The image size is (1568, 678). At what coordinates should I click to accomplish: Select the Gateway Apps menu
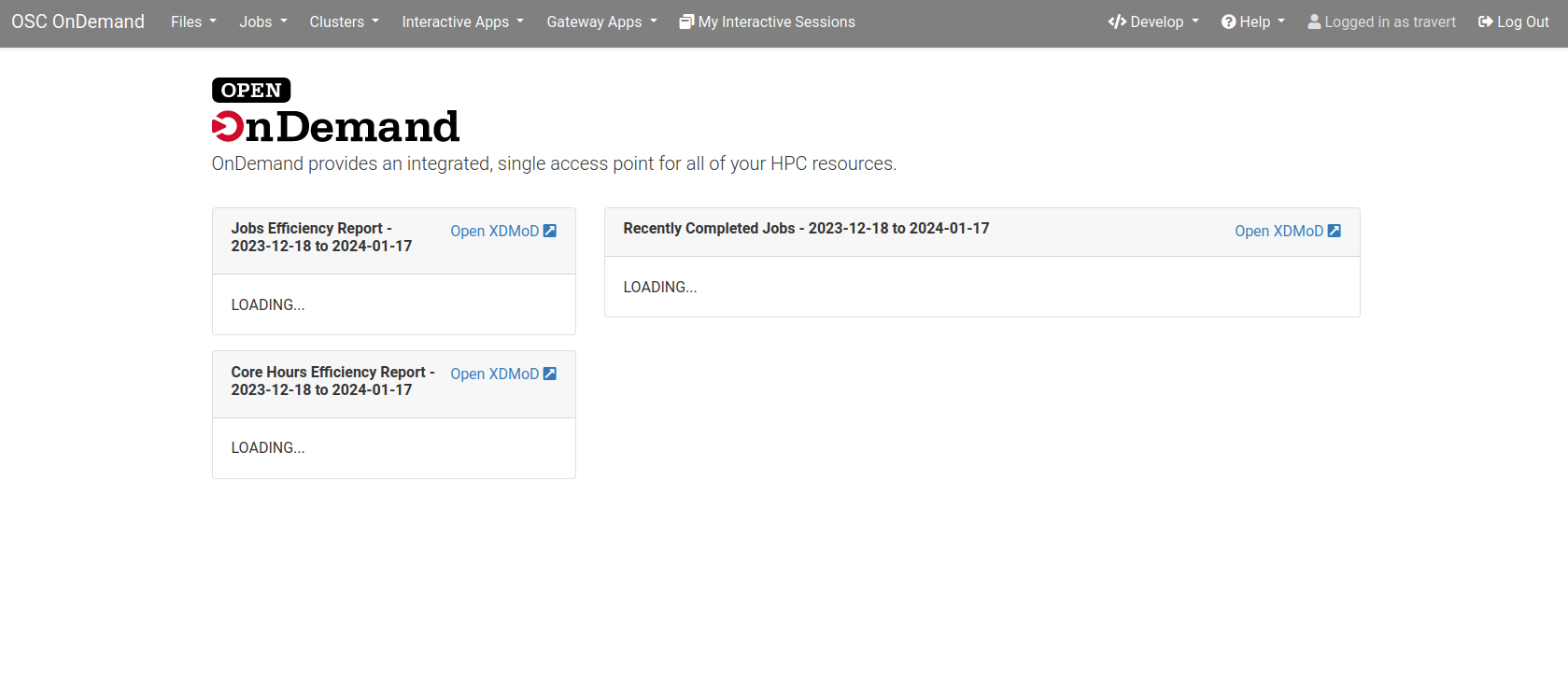click(x=601, y=21)
